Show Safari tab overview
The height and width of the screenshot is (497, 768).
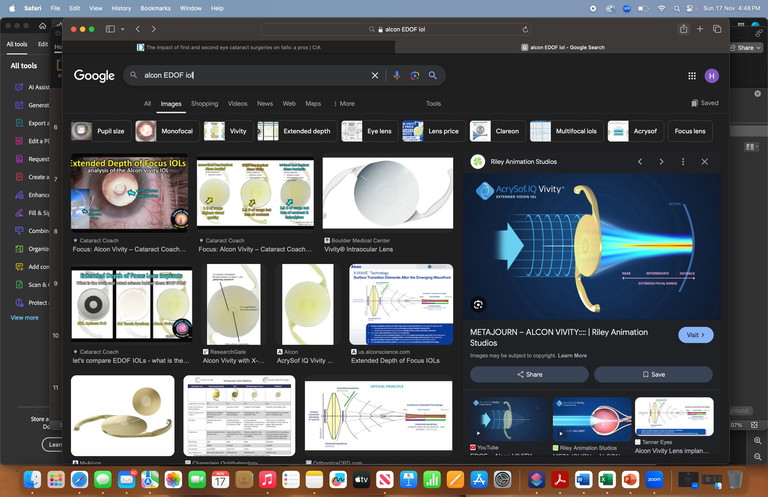pos(717,29)
